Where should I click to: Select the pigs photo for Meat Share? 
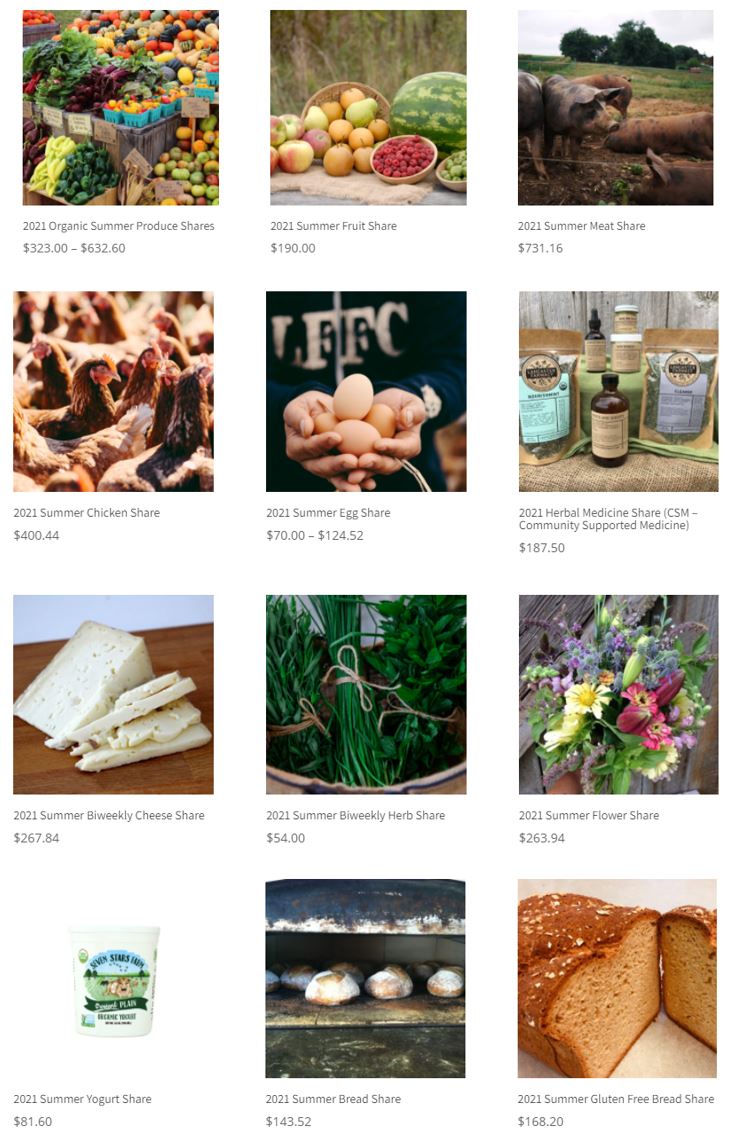616,108
